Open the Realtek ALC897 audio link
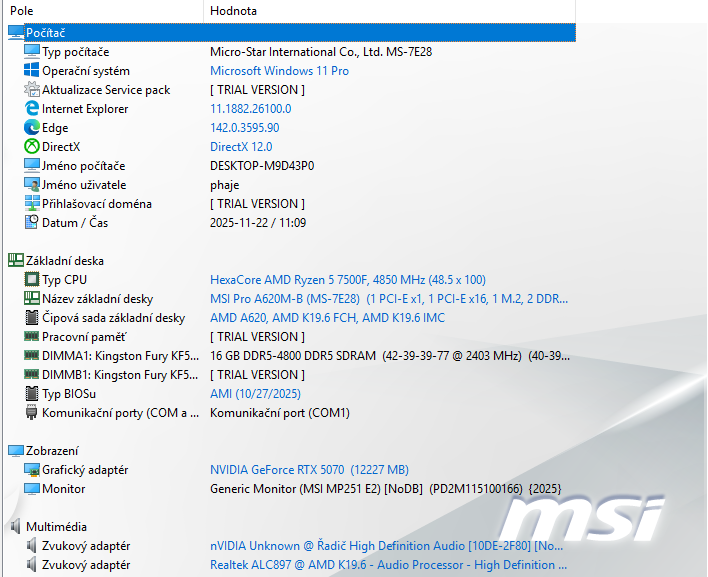The image size is (708, 577). (388, 565)
